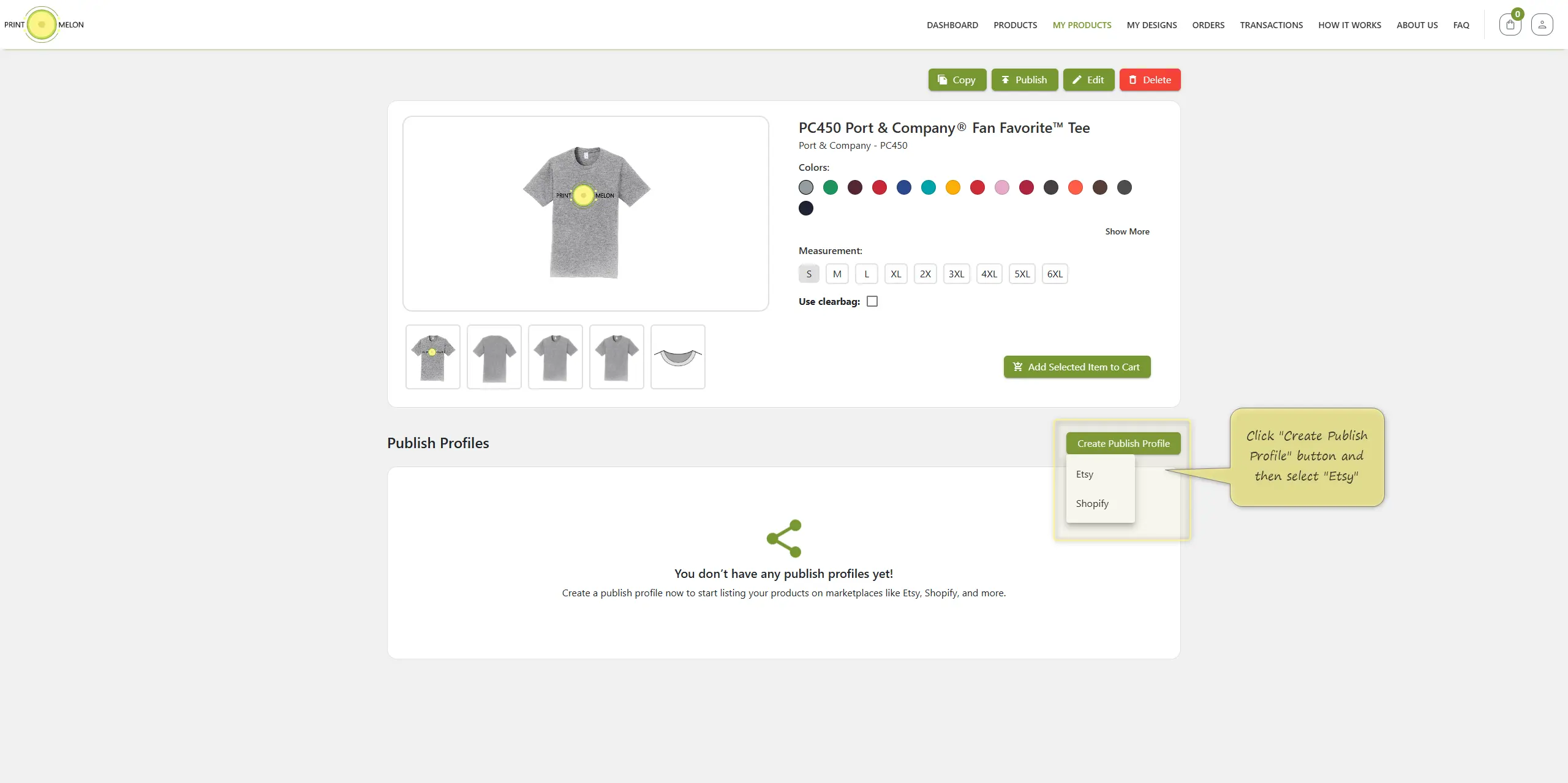
Task: Toggle the Create Publish Profile dropdown button
Action: (x=1123, y=443)
